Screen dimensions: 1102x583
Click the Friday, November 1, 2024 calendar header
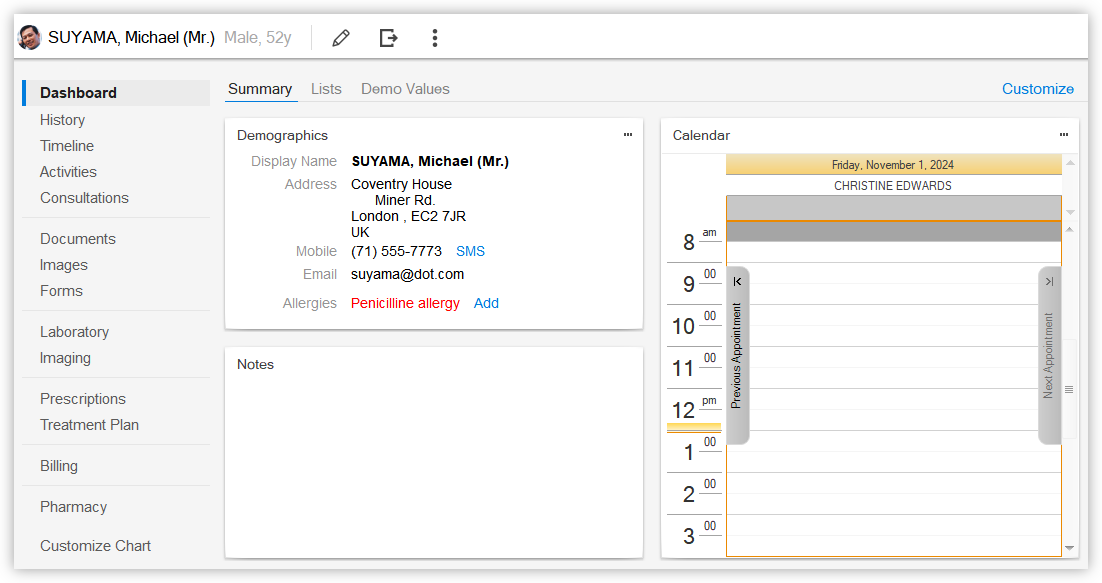click(893, 164)
